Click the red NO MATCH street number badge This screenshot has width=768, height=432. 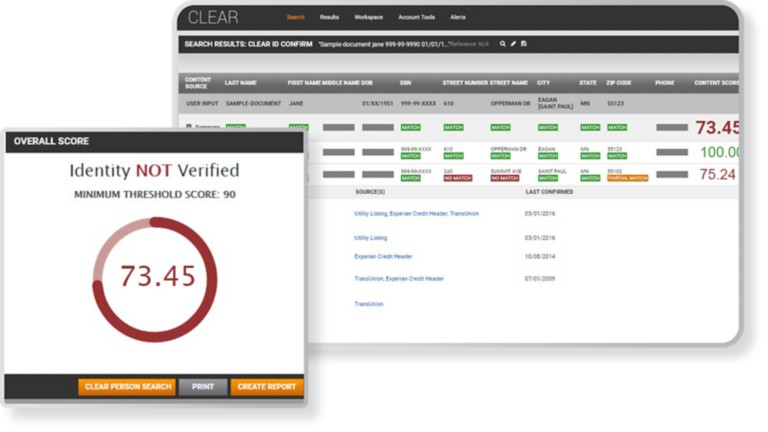457,178
